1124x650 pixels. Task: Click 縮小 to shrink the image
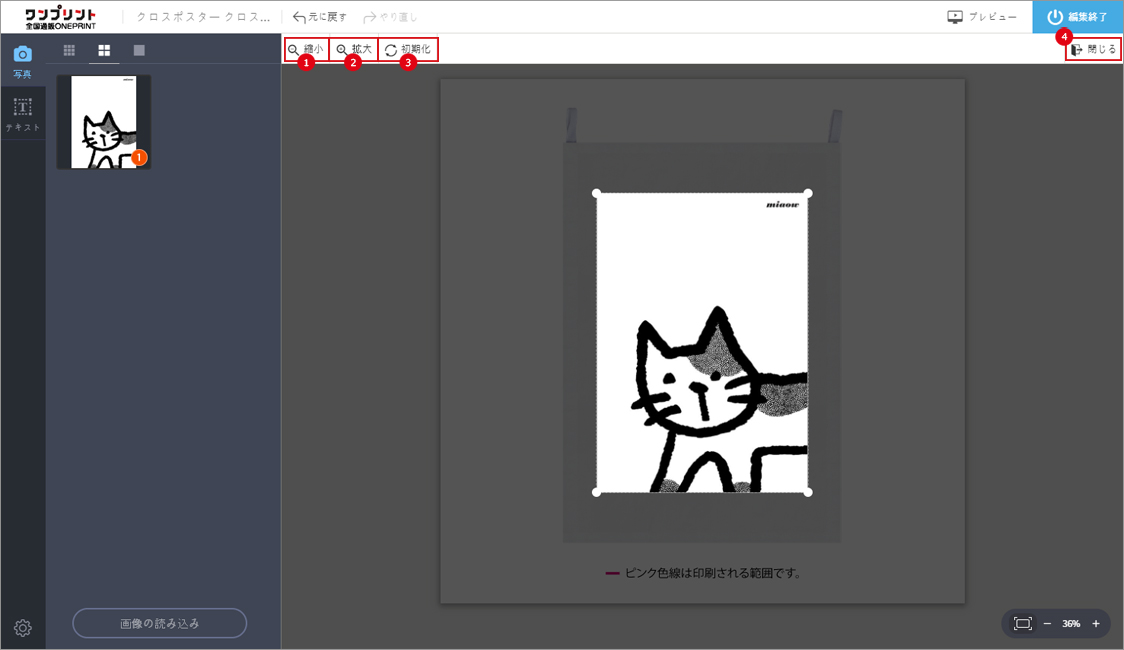[305, 49]
